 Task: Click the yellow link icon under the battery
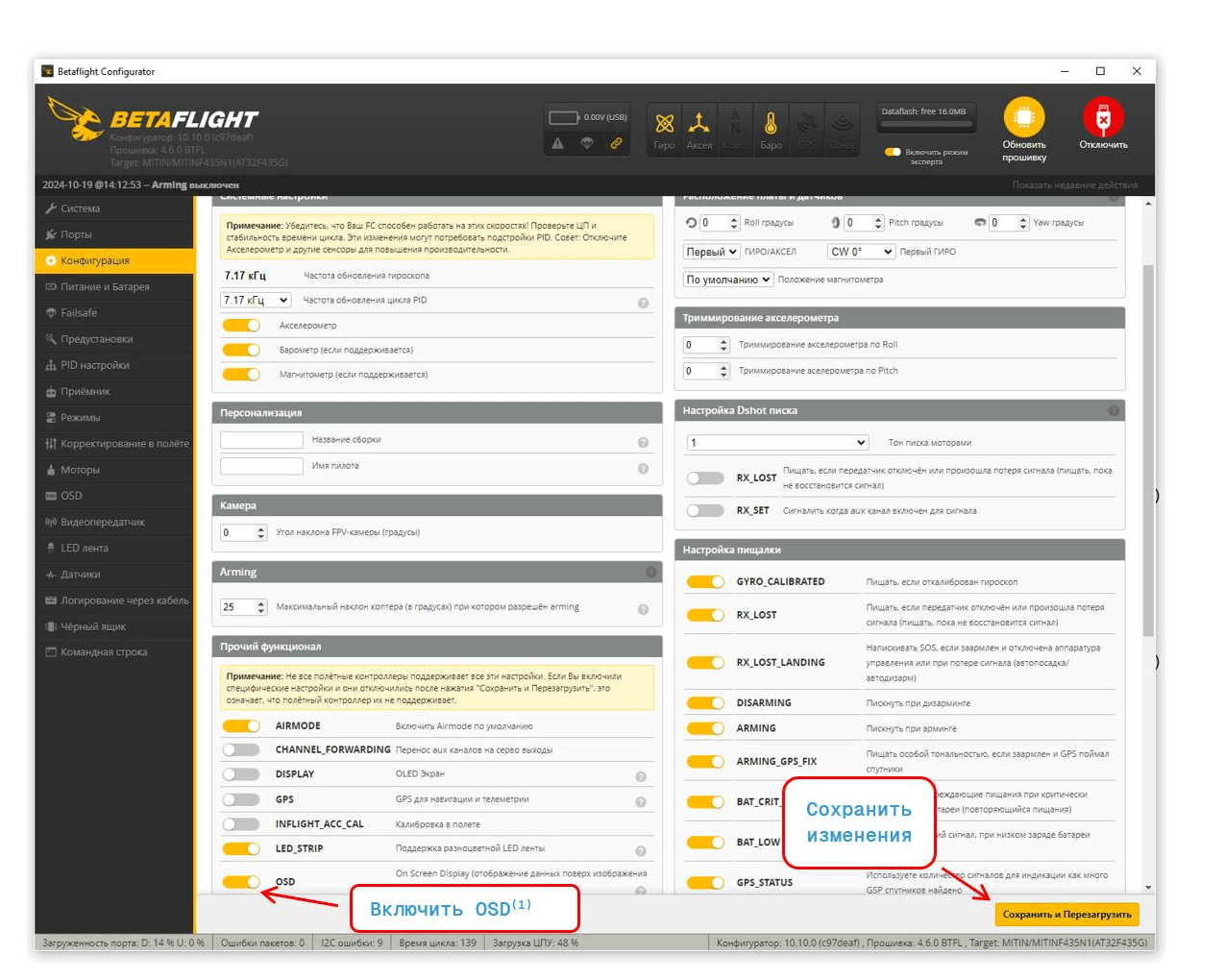616,143
